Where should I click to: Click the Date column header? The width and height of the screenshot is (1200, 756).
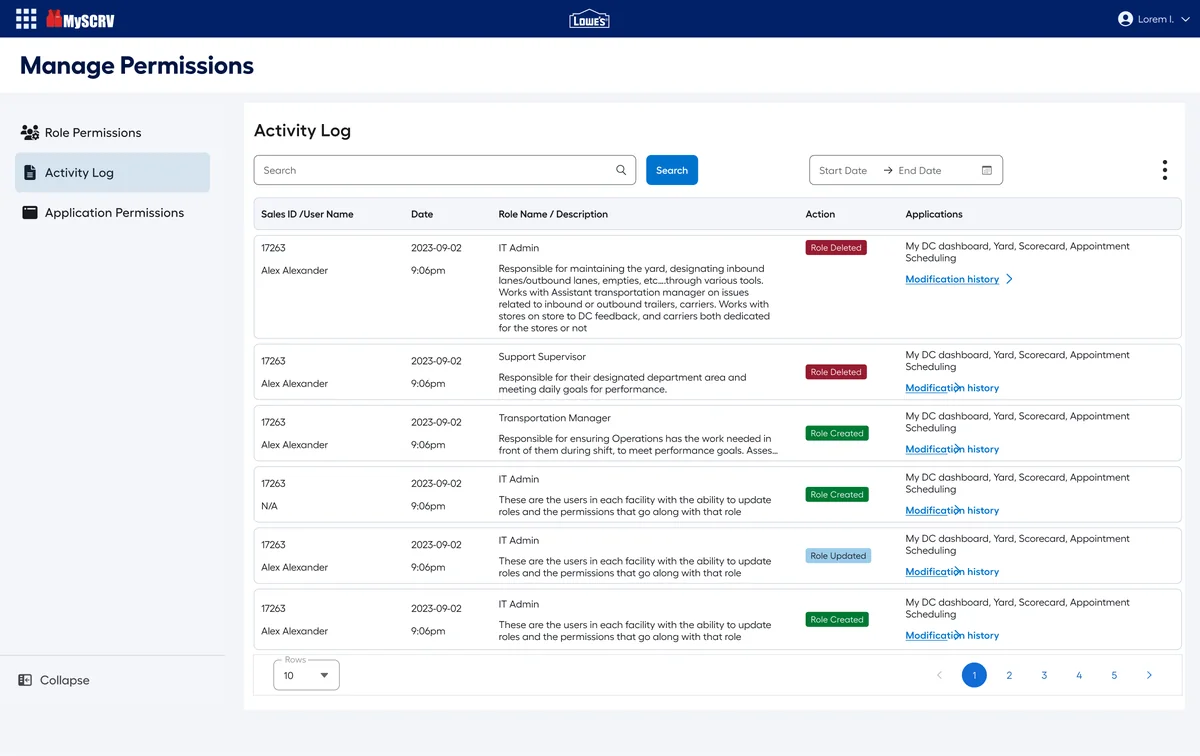(422, 214)
